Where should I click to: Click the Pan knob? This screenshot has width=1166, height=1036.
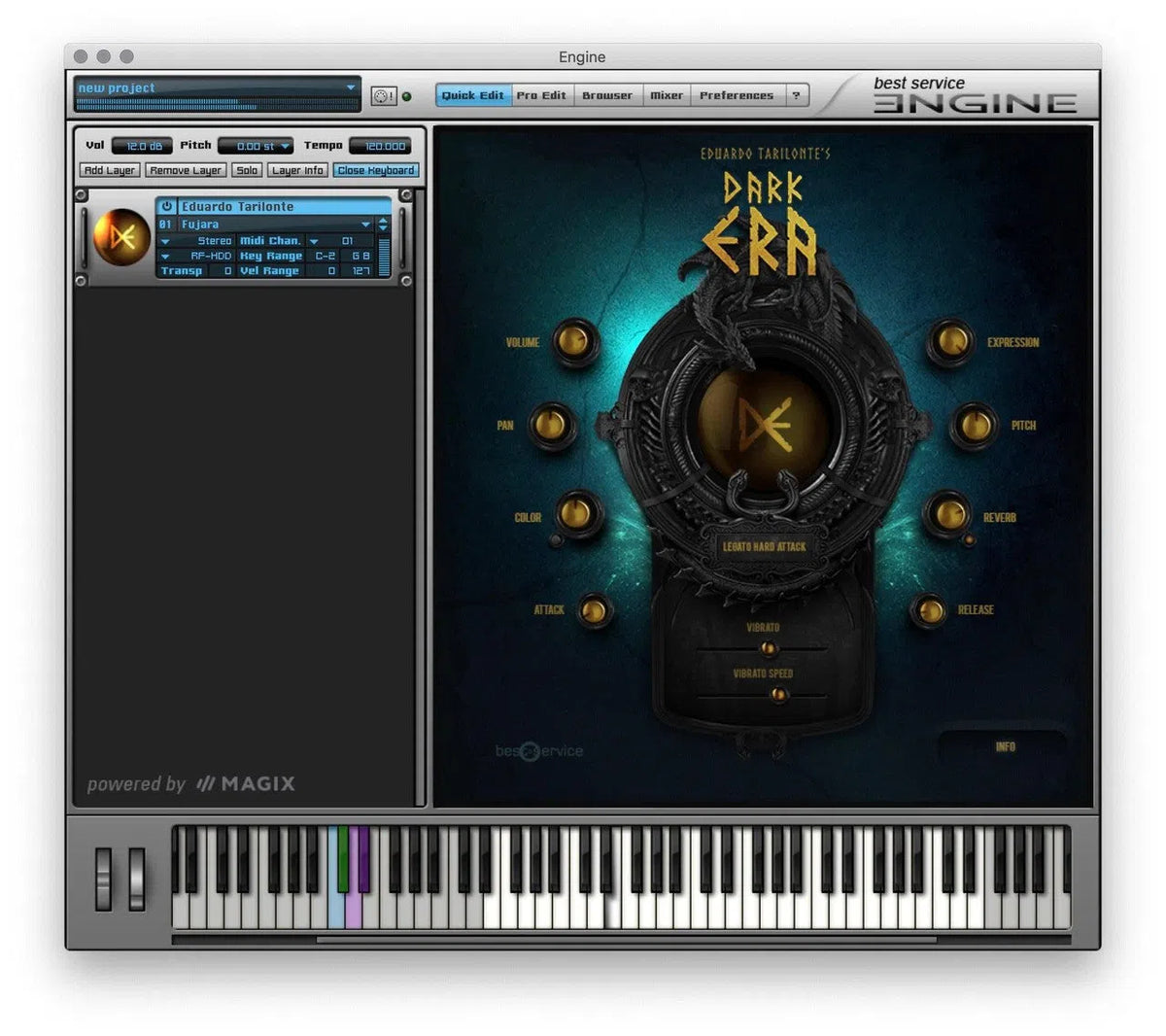click(551, 426)
